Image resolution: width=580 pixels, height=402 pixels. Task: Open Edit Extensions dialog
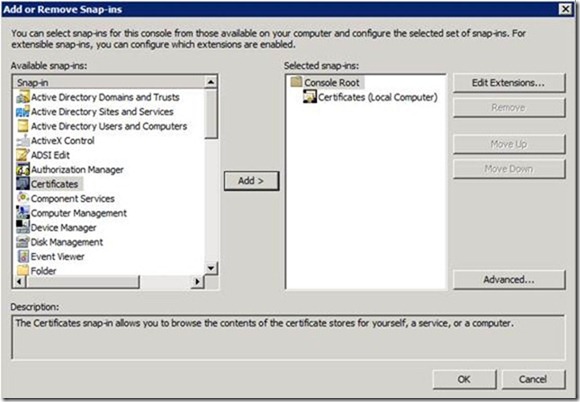pyautogui.click(x=509, y=83)
